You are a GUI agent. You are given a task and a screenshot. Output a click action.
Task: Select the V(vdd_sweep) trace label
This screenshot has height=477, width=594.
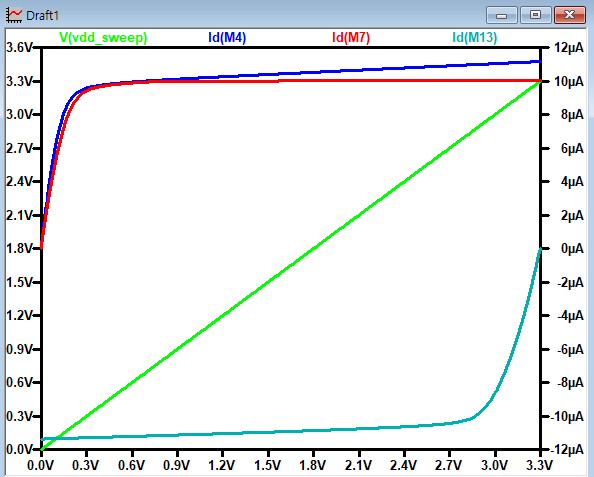(103, 37)
